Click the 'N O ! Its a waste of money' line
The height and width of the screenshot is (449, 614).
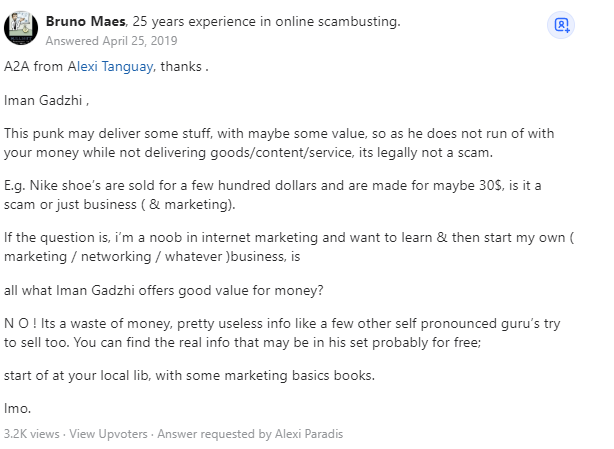[x=282, y=324]
